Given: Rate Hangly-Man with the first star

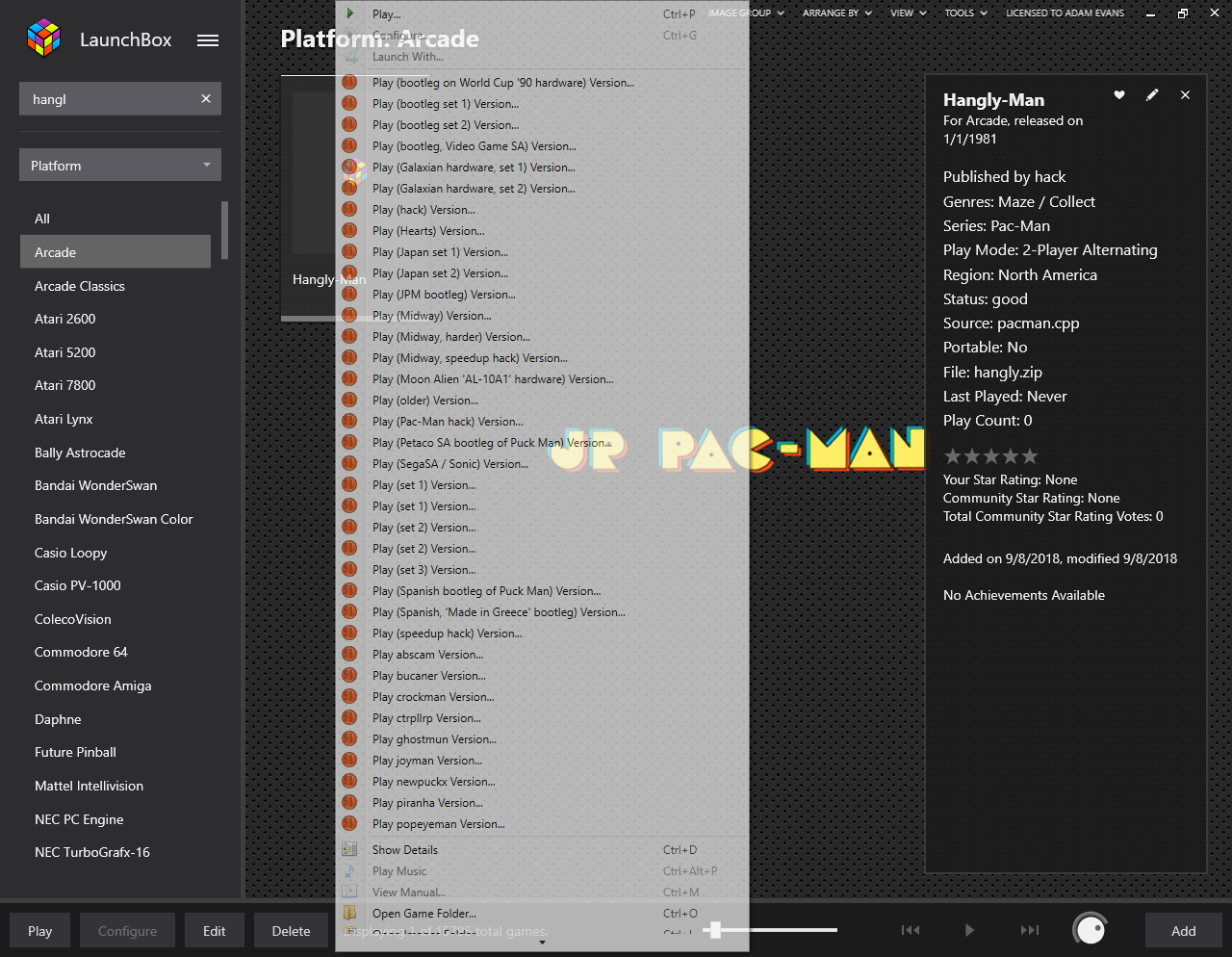Looking at the screenshot, I should 953,456.
